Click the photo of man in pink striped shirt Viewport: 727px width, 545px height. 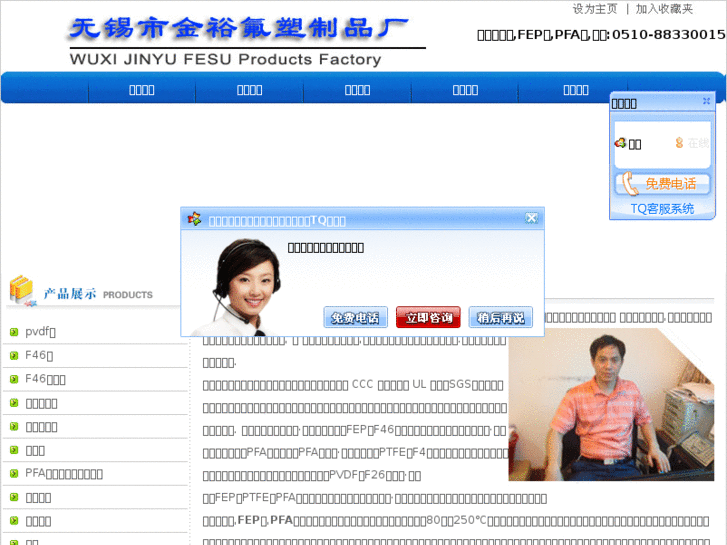(611, 404)
